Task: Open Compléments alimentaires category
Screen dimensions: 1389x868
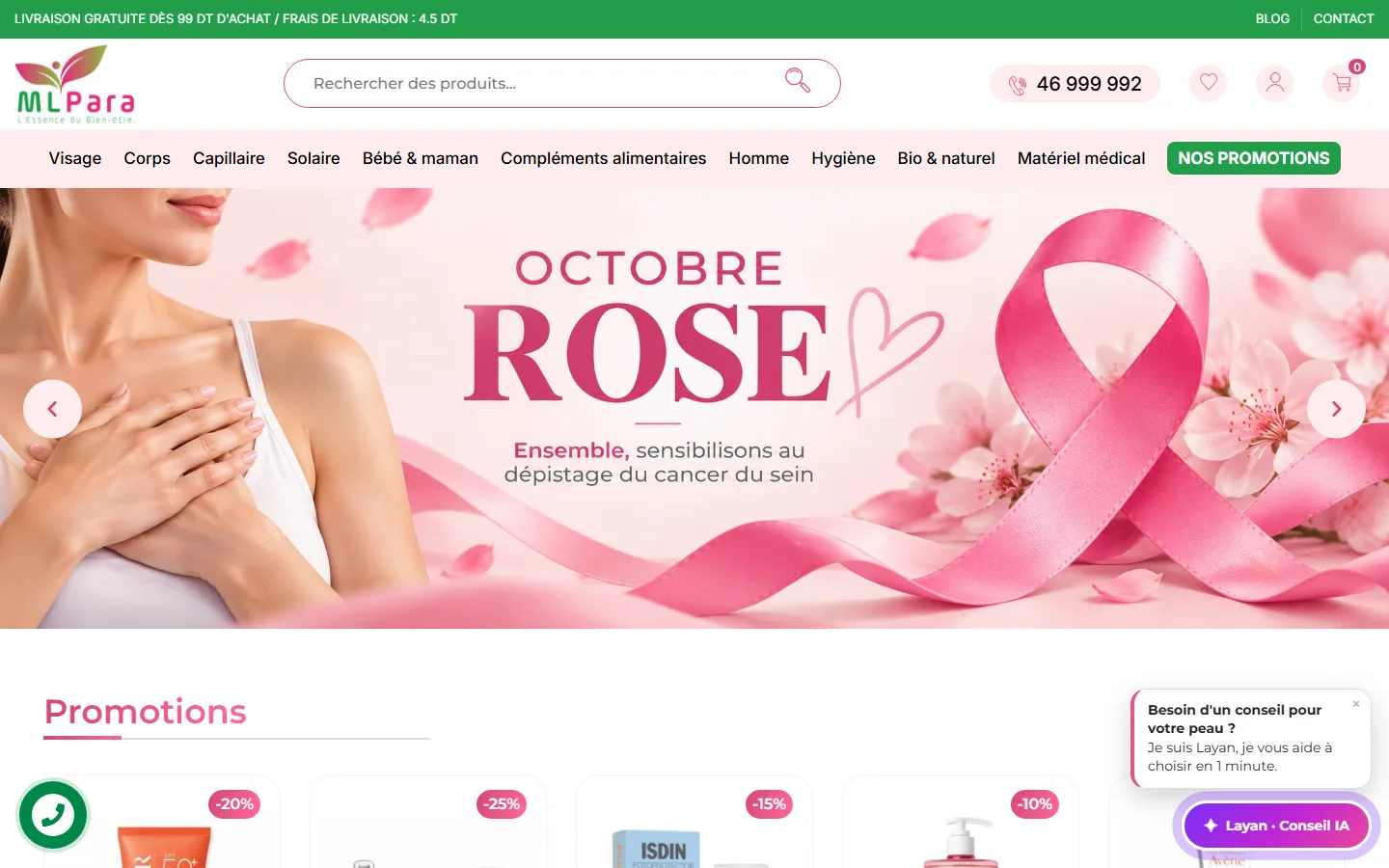Action: [603, 158]
